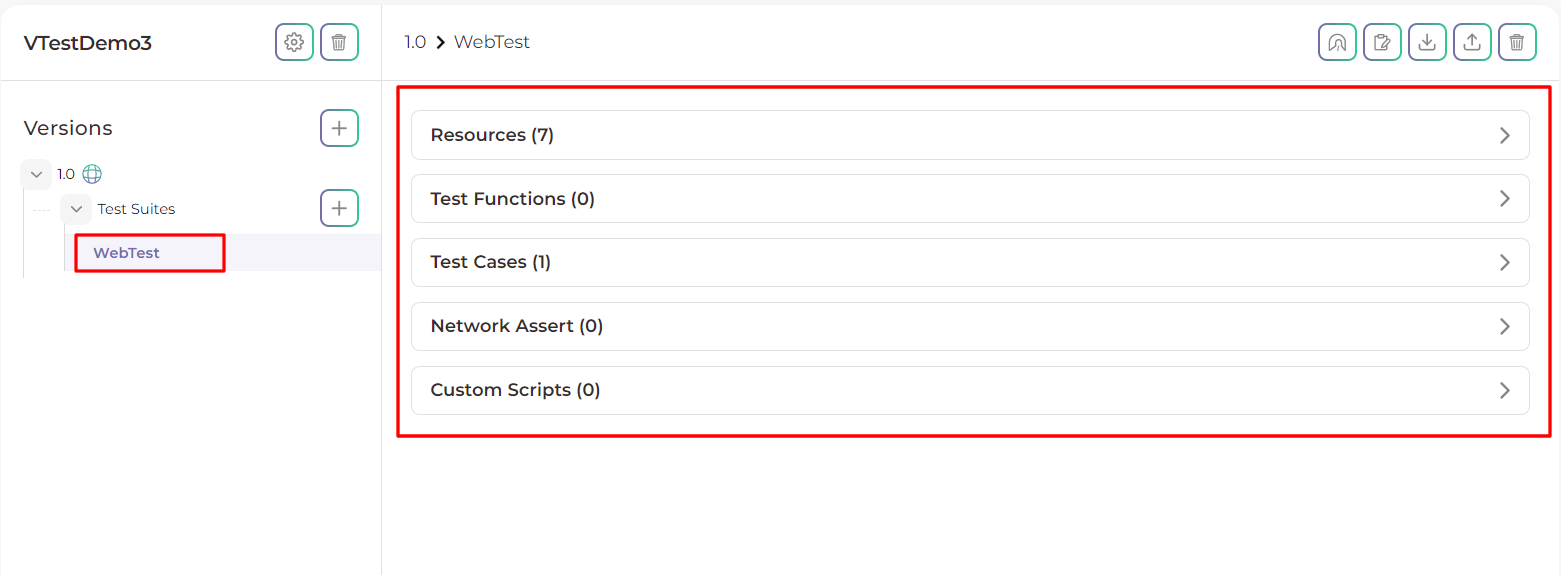Click the tunnel icon in WebTest toolbar
Screen dimensions: 1561x575
coord(1337,42)
